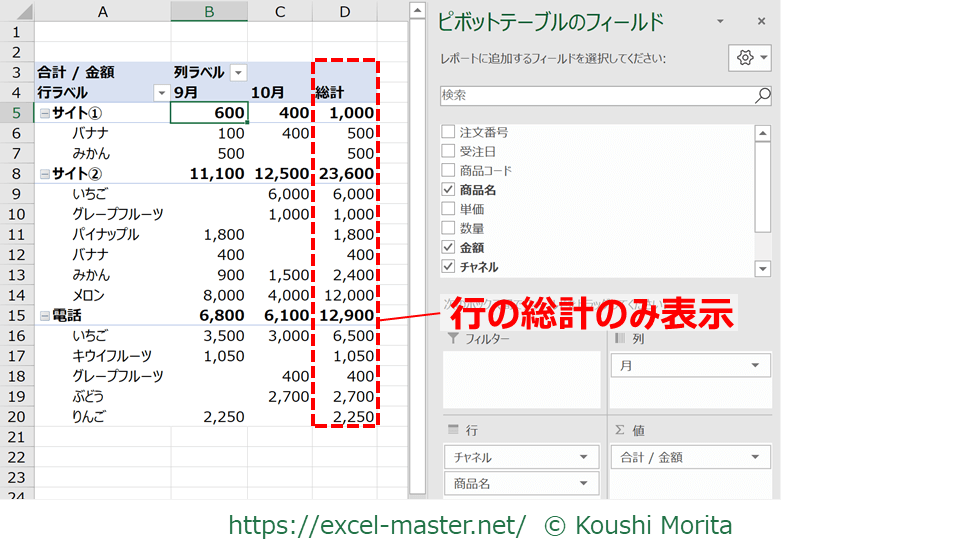
Task: Click the search magnifier icon in field list
Action: click(x=762, y=96)
